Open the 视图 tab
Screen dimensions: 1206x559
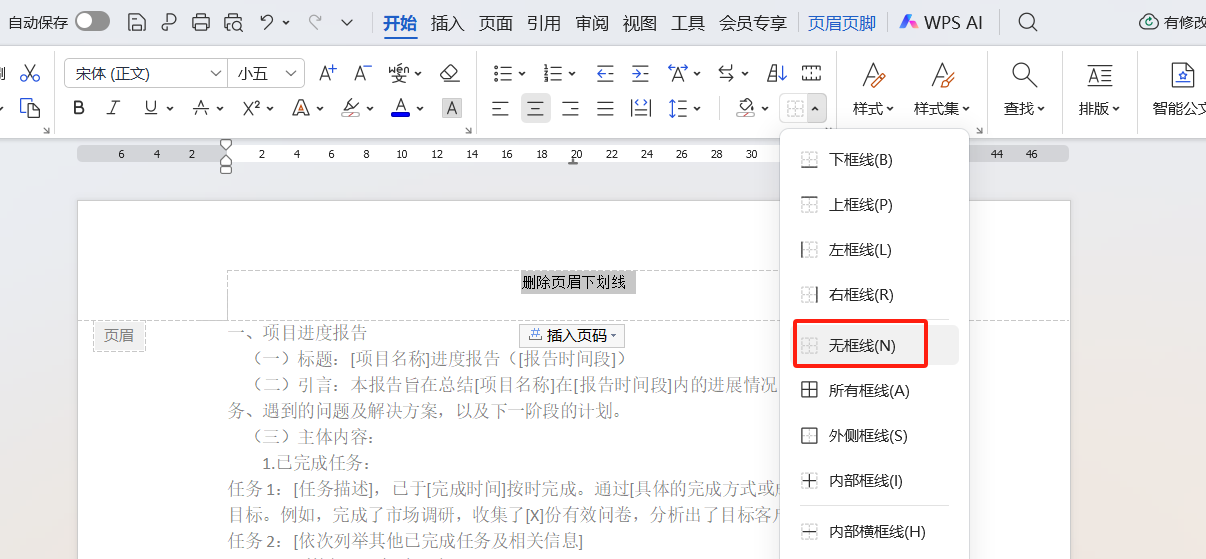[x=640, y=22]
